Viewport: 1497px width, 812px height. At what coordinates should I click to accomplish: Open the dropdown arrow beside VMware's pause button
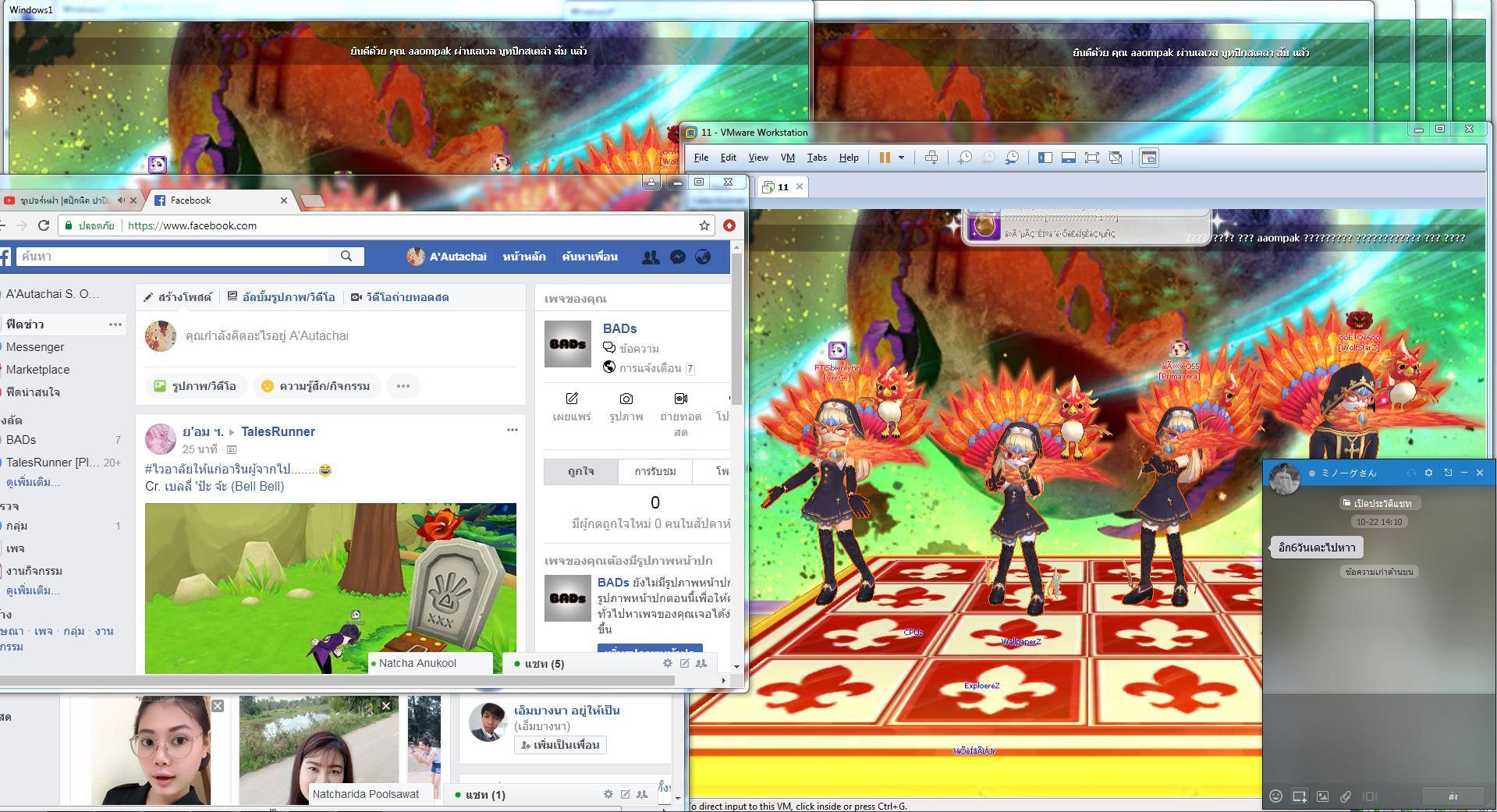tap(901, 158)
